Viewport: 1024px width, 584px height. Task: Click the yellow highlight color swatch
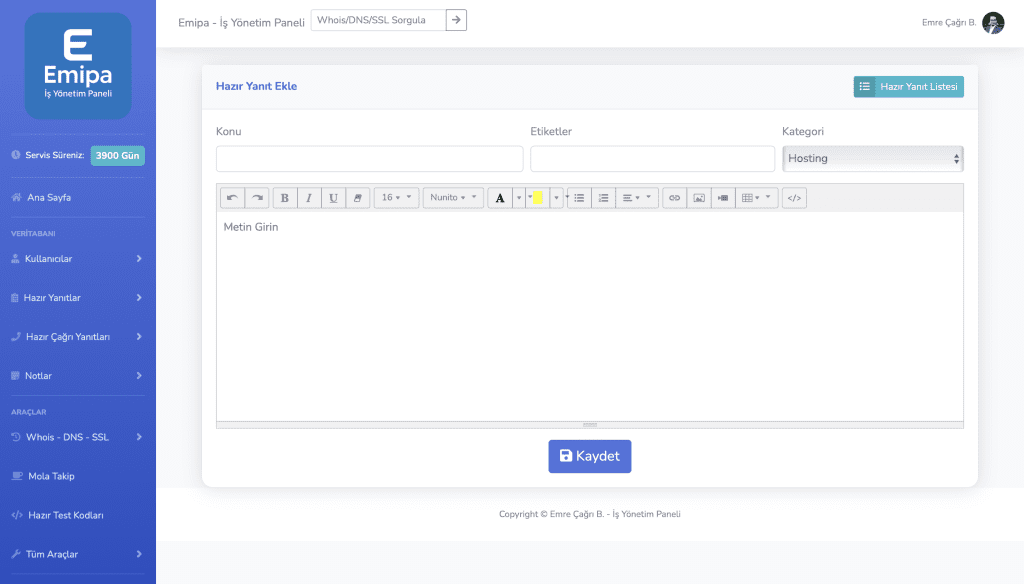pos(538,198)
